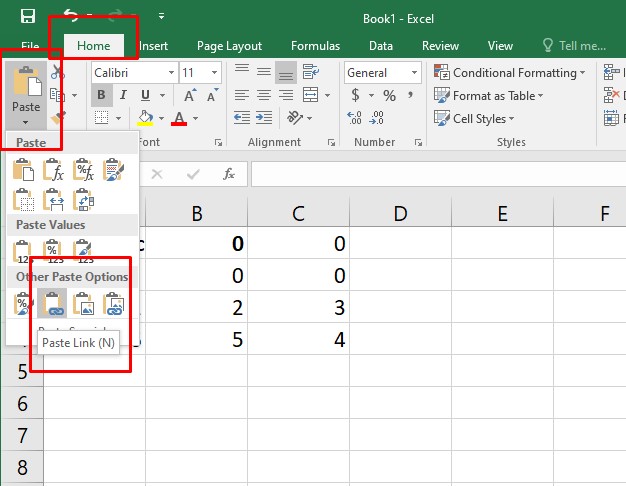Click the Insert Function fx icon in the formula bar
The image size is (626, 486).
pyautogui.click(x=229, y=174)
